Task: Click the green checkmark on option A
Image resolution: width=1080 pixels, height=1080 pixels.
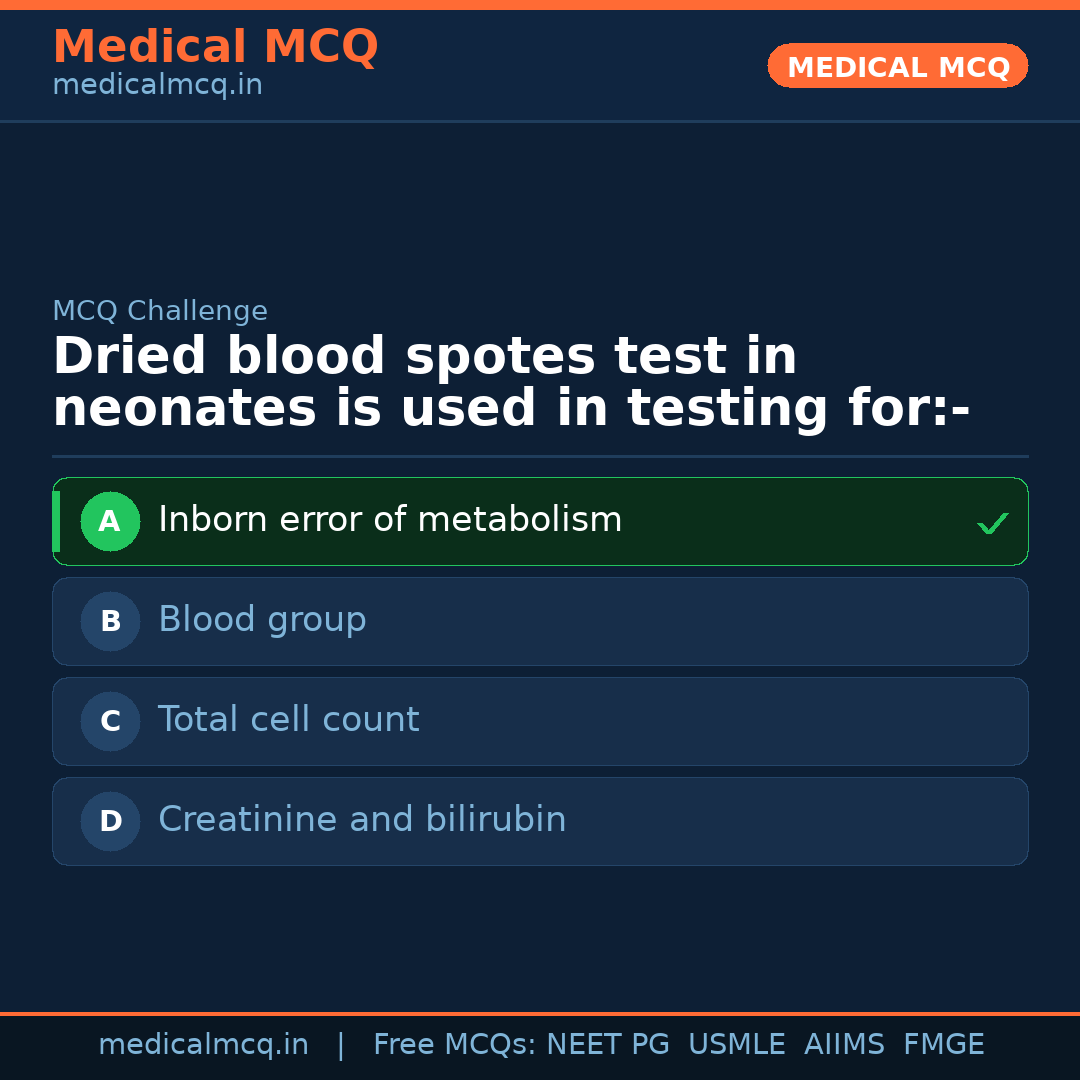Action: pos(992,523)
